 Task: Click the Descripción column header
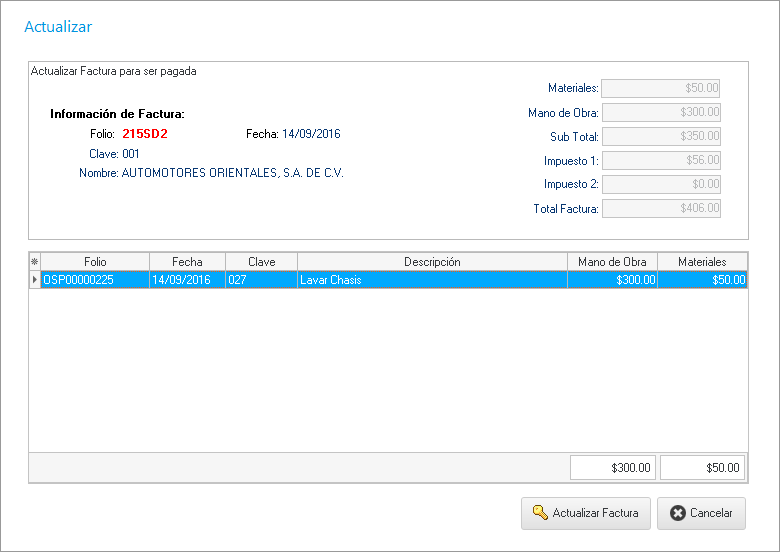pos(432,262)
